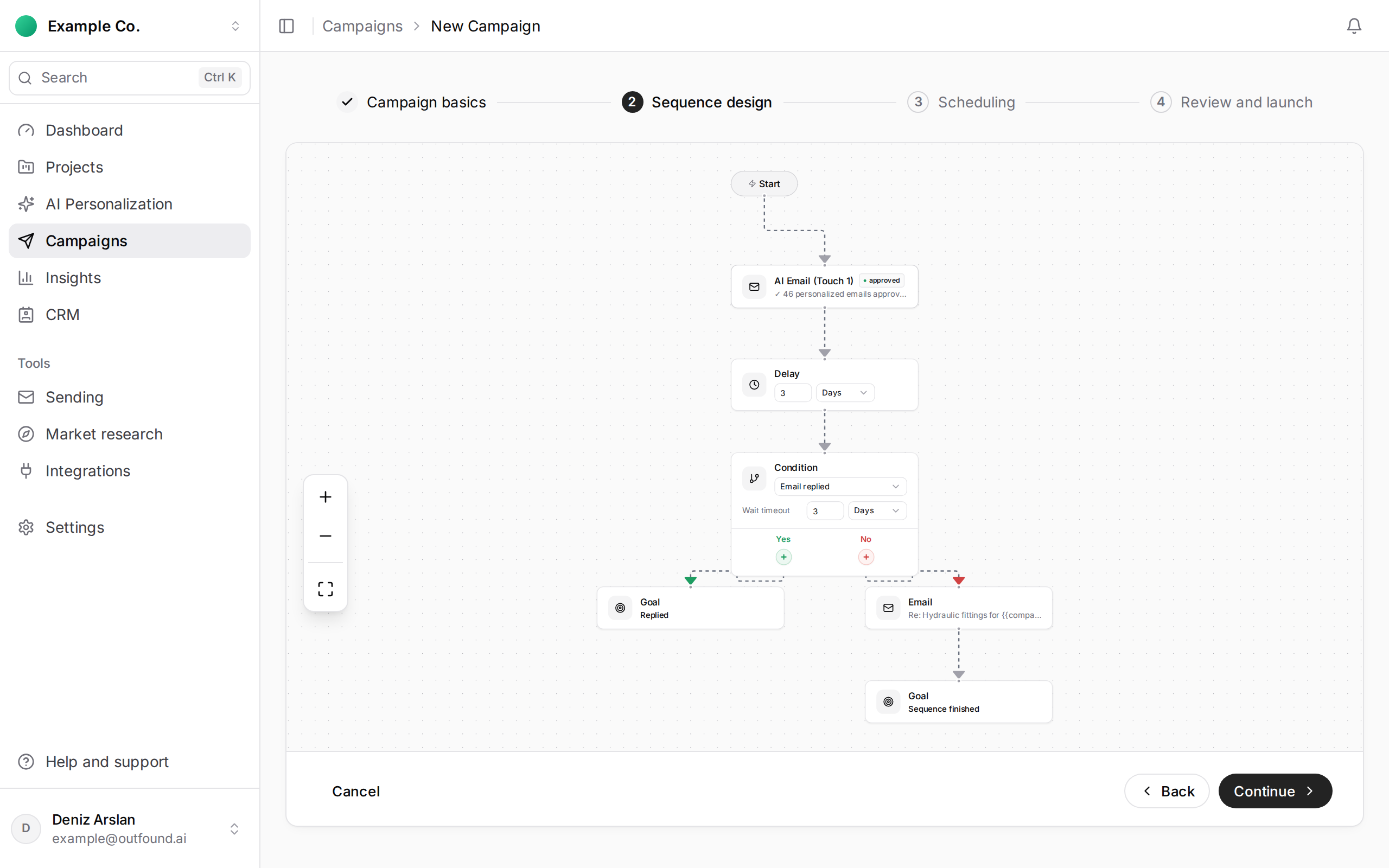
Task: Open notifications bell
Action: [x=1354, y=26]
